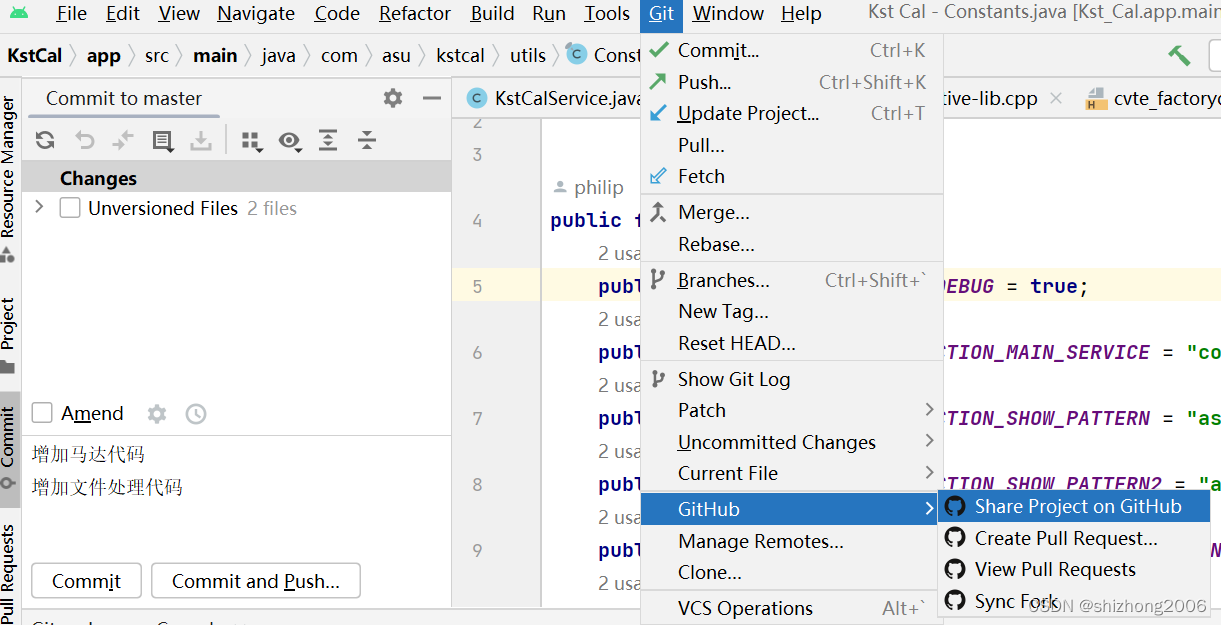Open Branches... from Git menu
This screenshot has height=625, width=1221.
(792, 280)
